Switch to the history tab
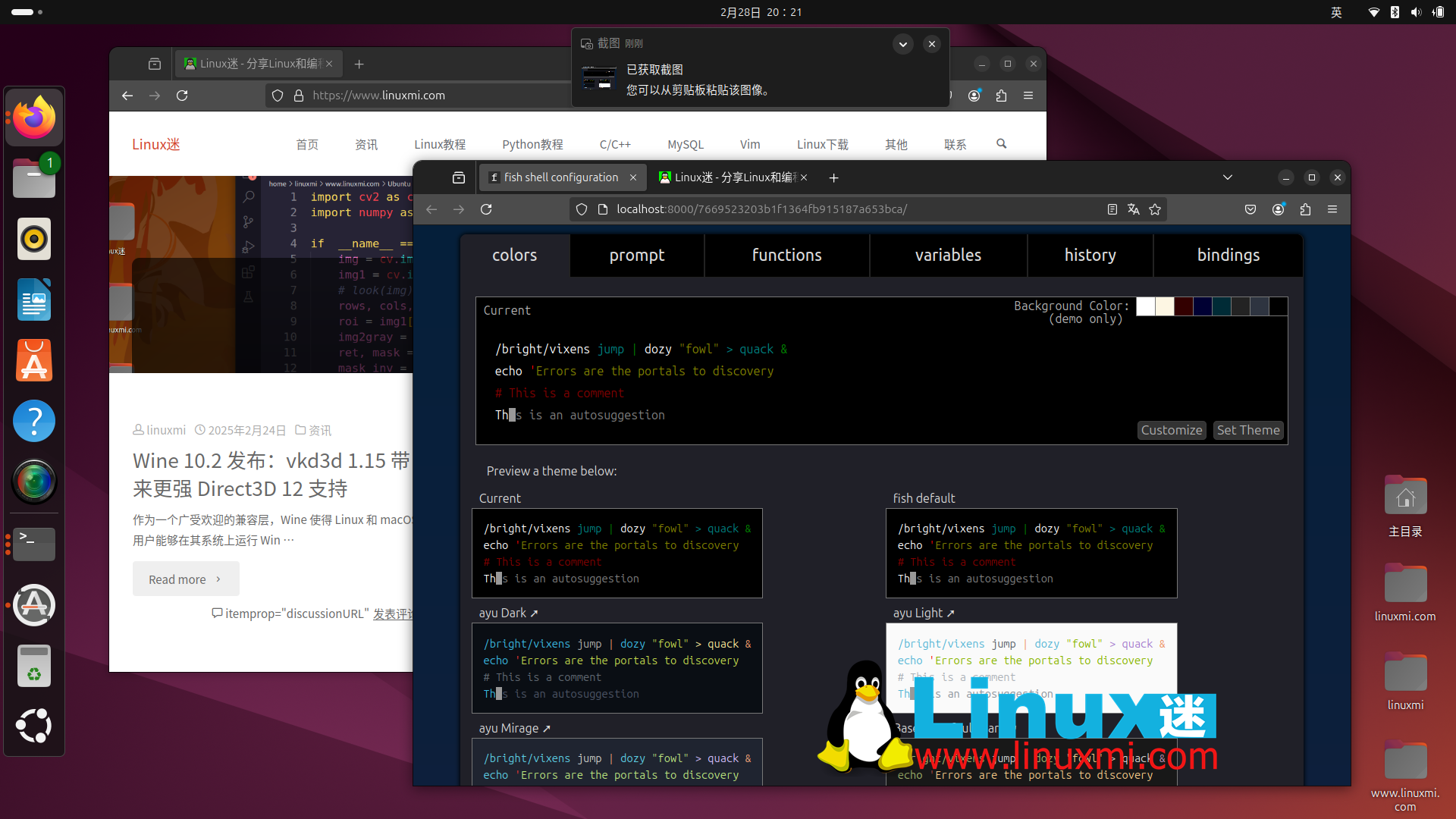The image size is (1456, 819). click(x=1090, y=256)
